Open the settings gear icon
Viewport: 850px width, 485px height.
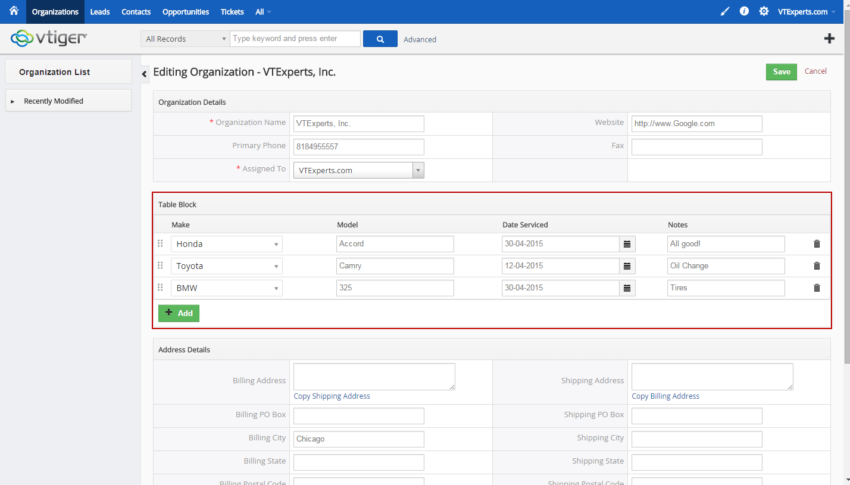tap(764, 11)
